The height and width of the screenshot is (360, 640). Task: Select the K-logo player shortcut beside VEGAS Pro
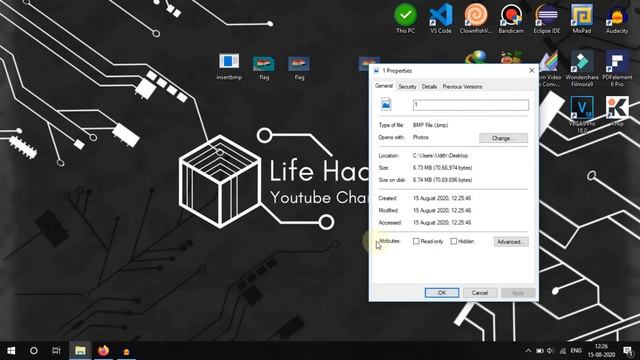[617, 111]
